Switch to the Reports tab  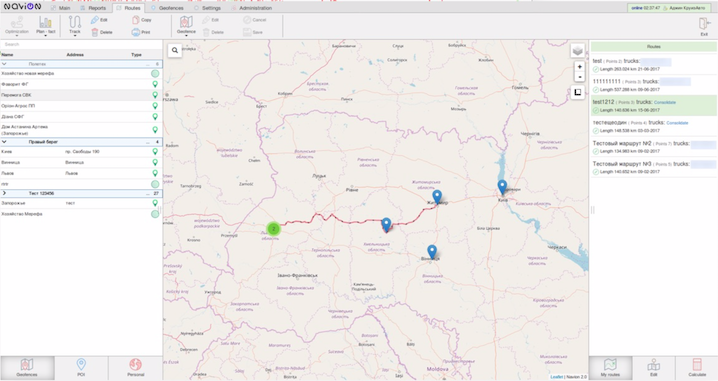(x=93, y=8)
